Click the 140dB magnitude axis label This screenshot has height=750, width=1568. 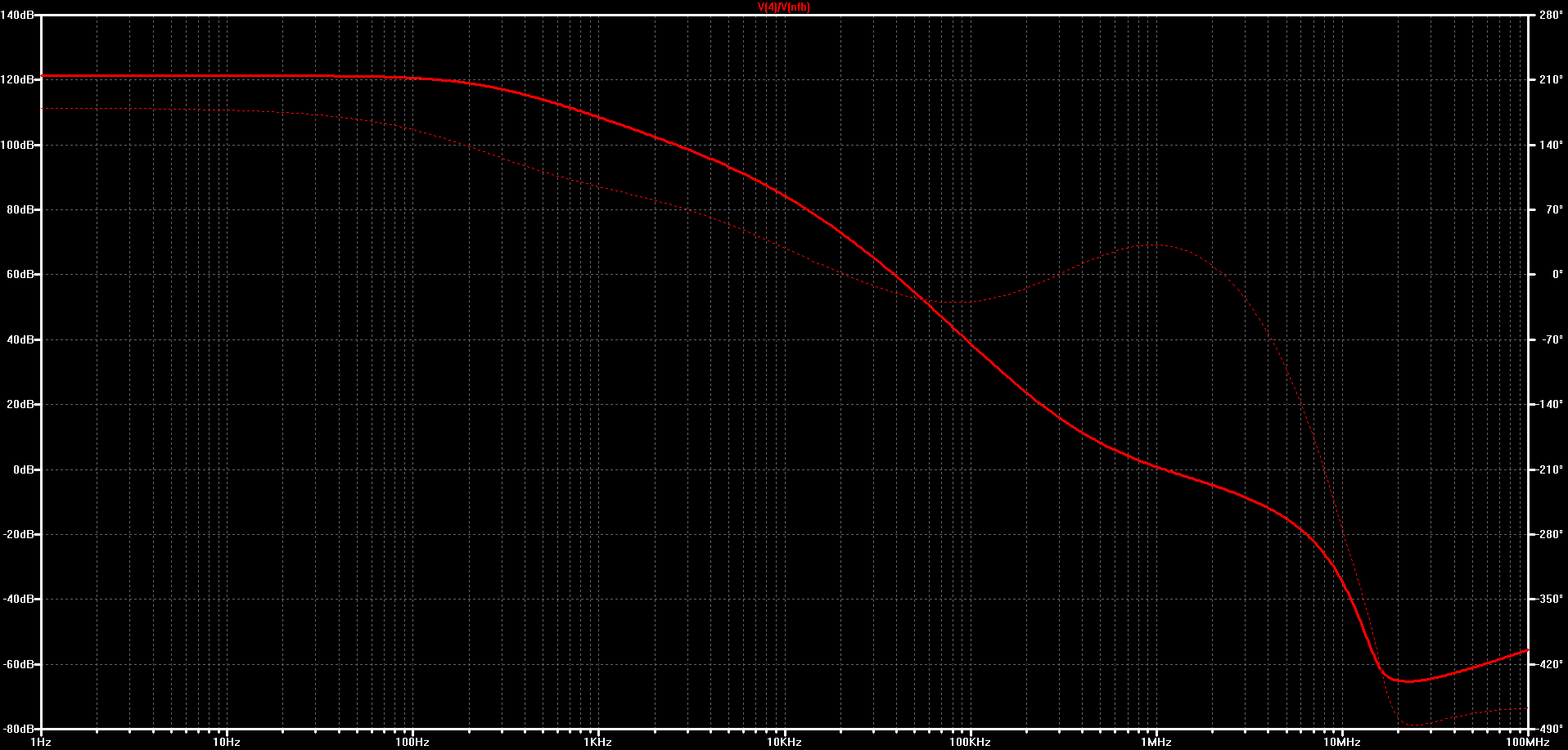click(x=17, y=15)
